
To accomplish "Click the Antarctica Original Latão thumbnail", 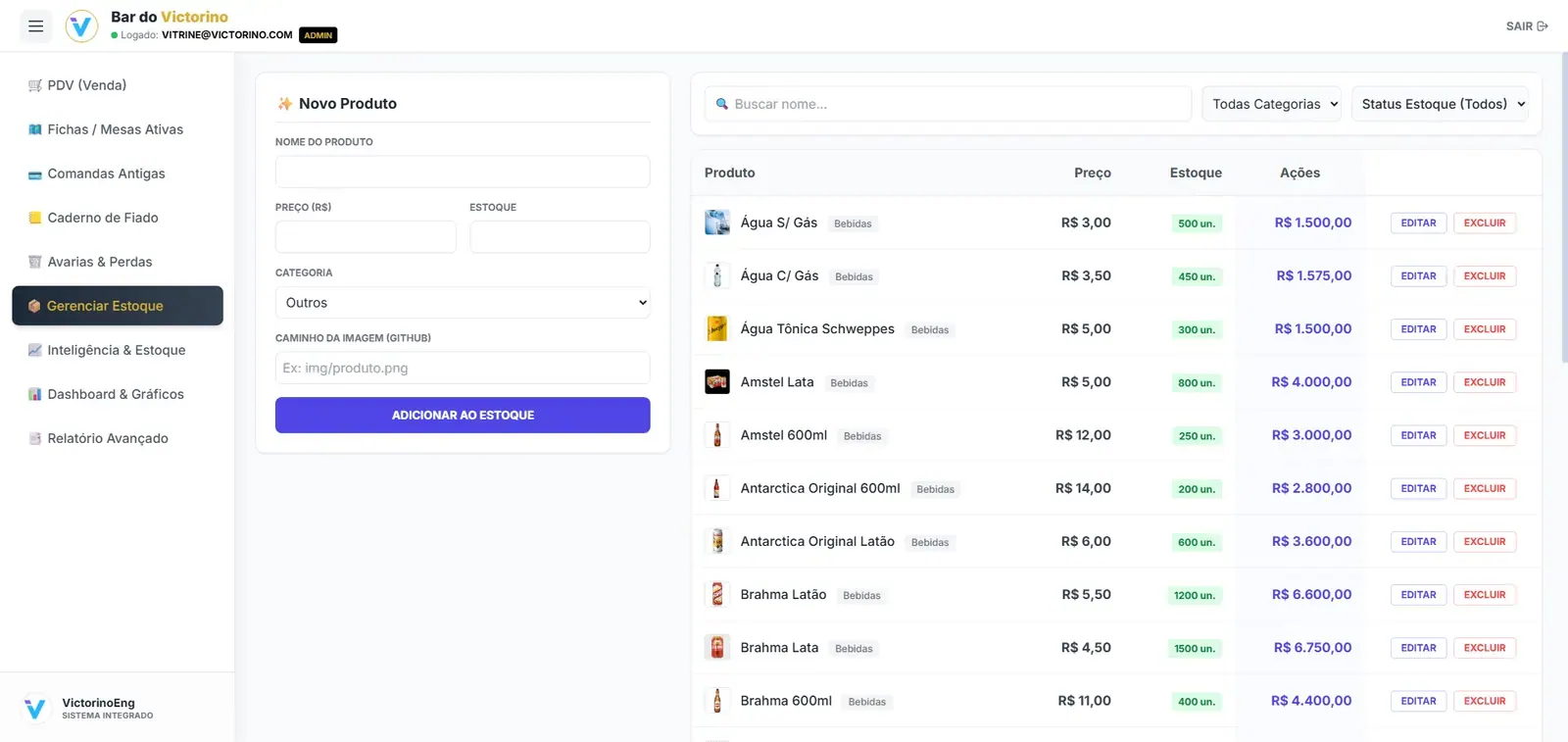I will click(717, 541).
